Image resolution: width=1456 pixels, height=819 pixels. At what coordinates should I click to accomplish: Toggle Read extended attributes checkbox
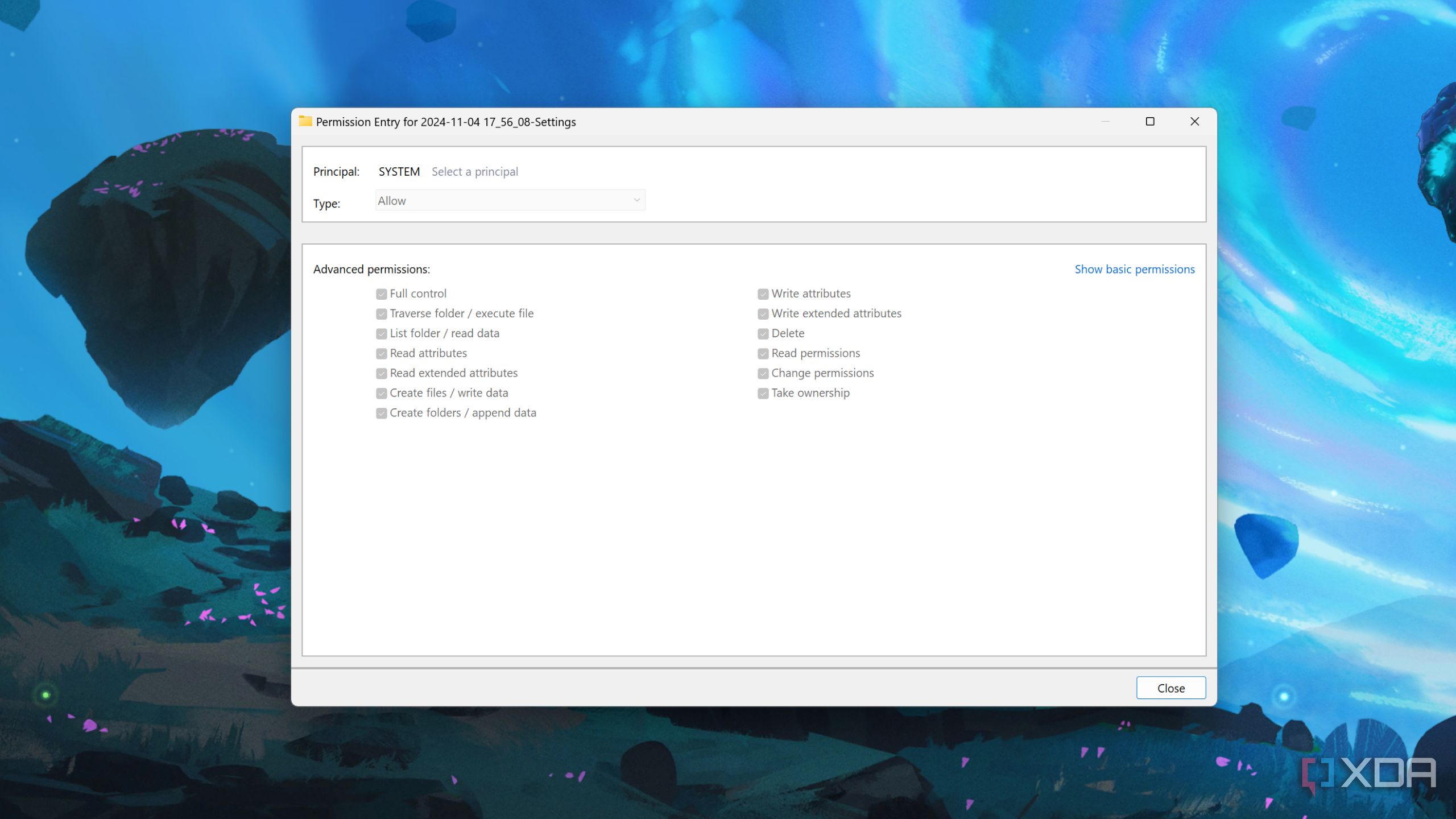(381, 374)
